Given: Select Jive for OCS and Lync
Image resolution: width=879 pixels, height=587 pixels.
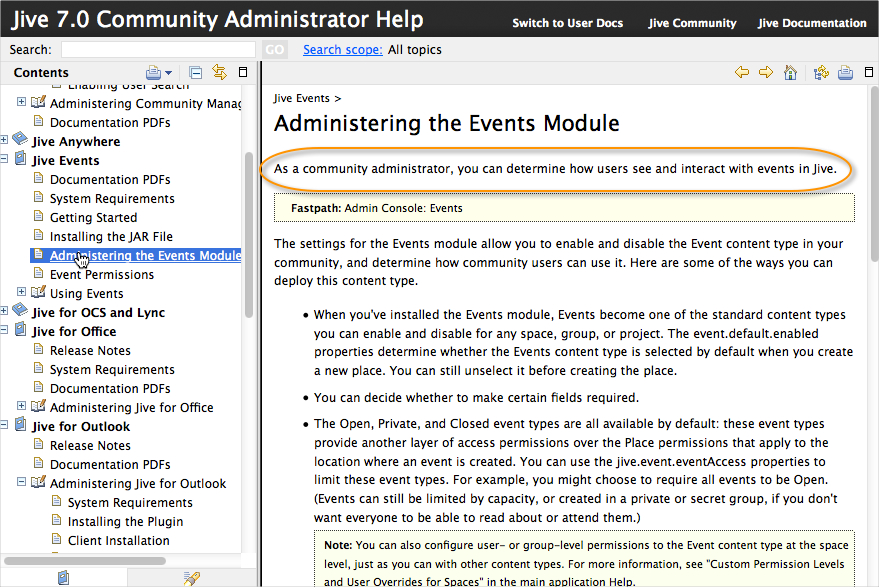Looking at the screenshot, I should point(99,312).
